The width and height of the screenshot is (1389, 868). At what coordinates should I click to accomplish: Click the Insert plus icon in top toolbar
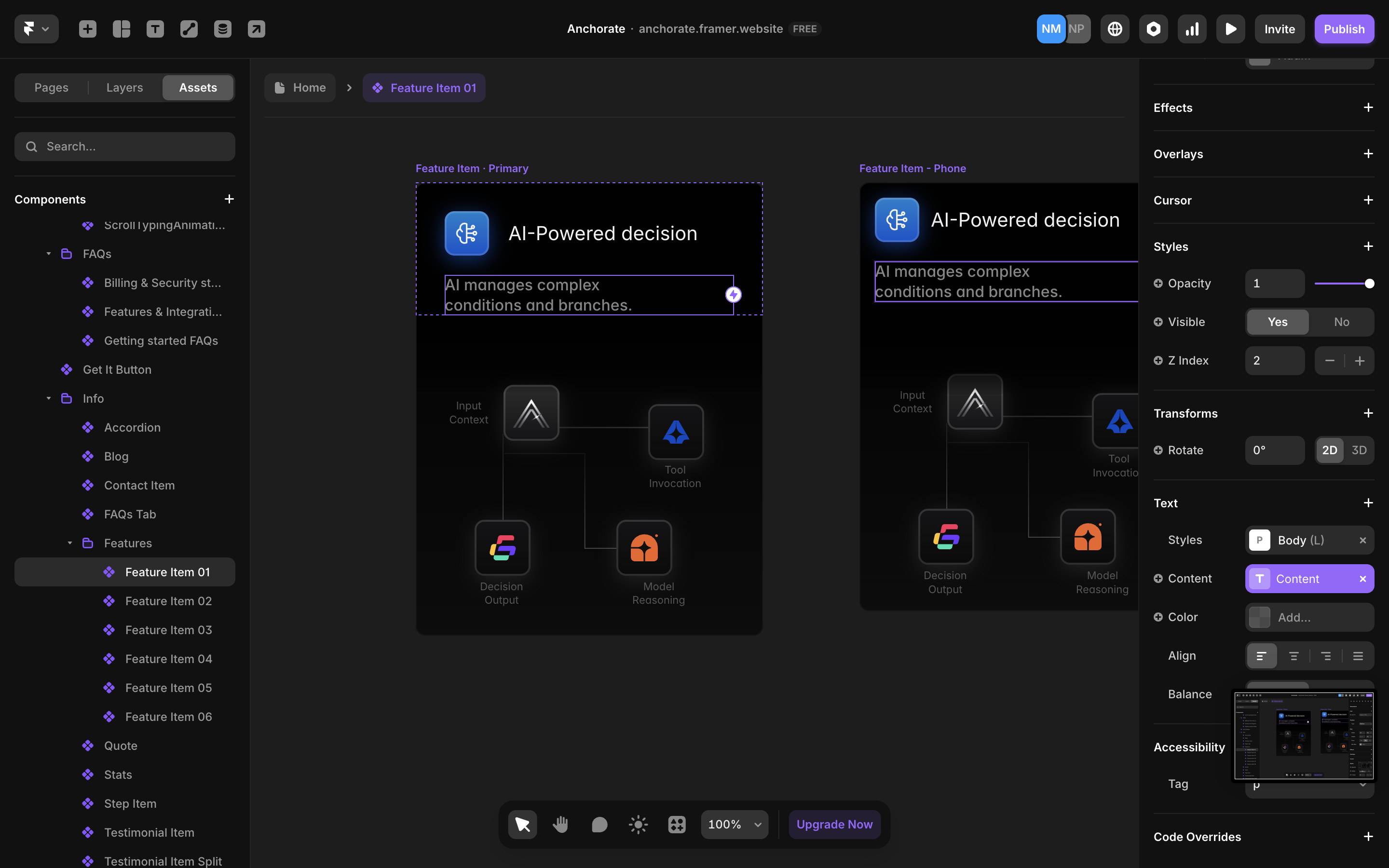click(x=88, y=29)
